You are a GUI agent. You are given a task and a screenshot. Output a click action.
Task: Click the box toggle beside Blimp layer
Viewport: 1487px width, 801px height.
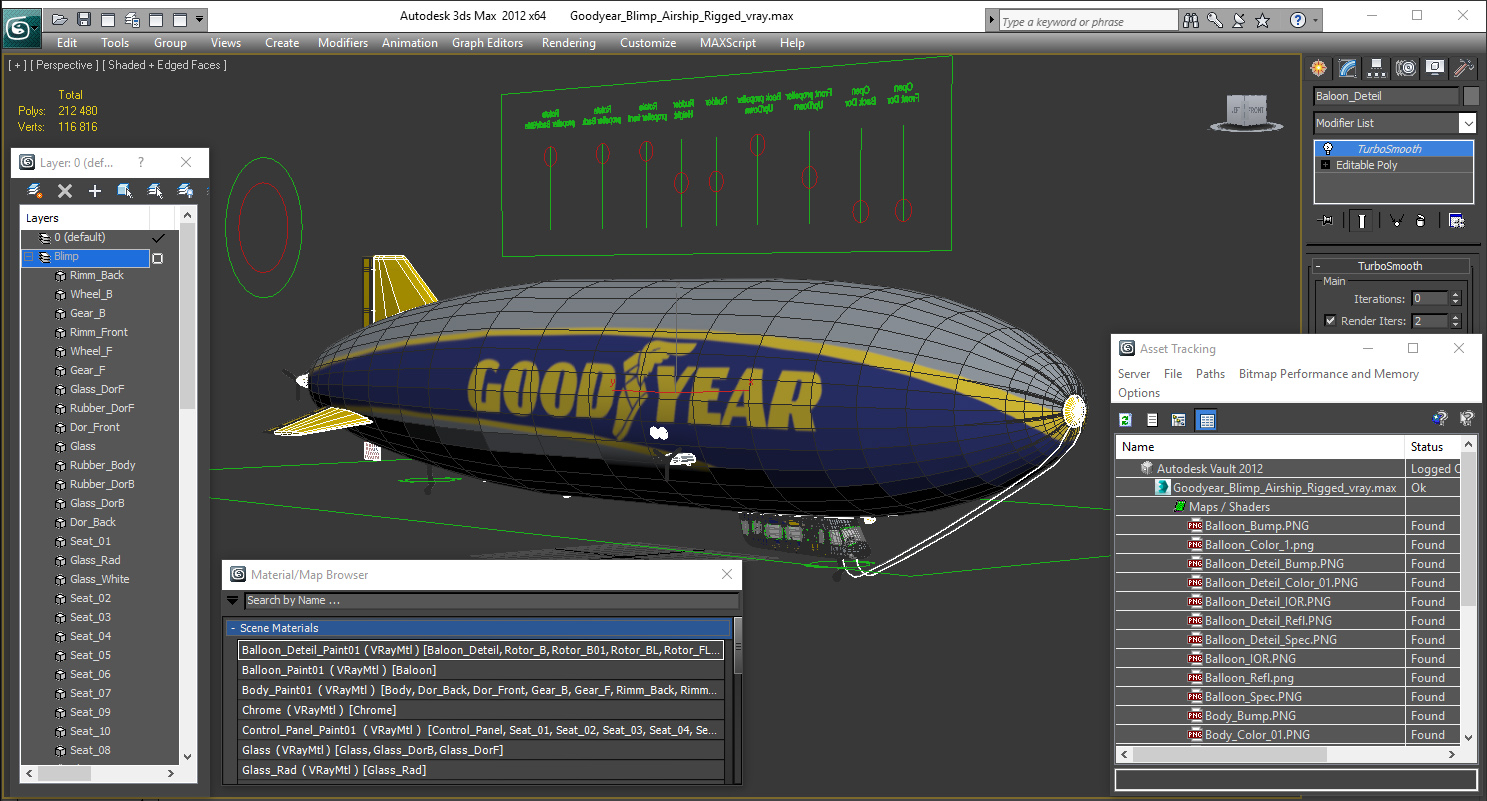click(157, 258)
